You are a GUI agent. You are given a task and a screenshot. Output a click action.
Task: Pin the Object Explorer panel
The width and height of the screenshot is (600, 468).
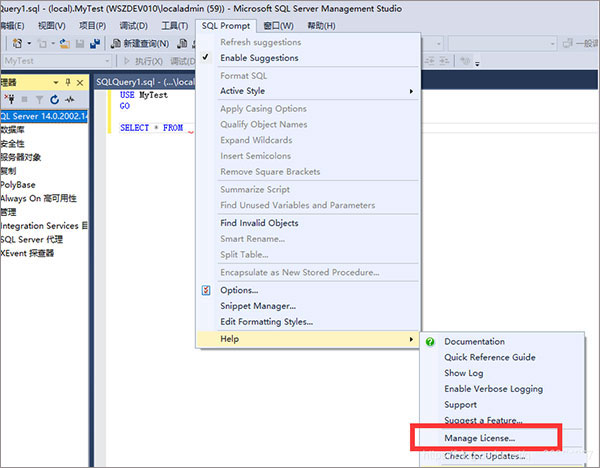(68, 82)
